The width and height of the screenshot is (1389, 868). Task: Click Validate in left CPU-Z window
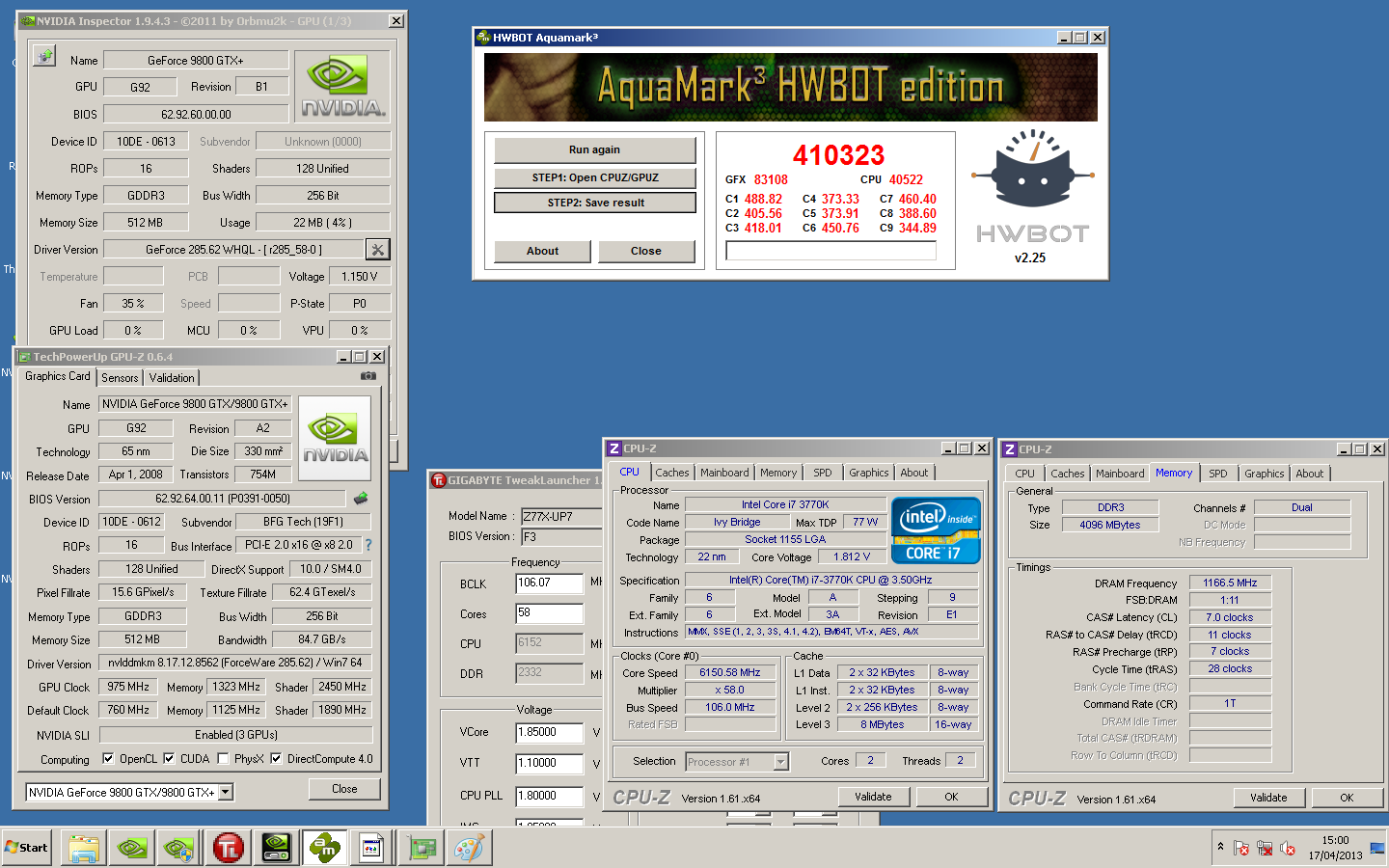873,797
